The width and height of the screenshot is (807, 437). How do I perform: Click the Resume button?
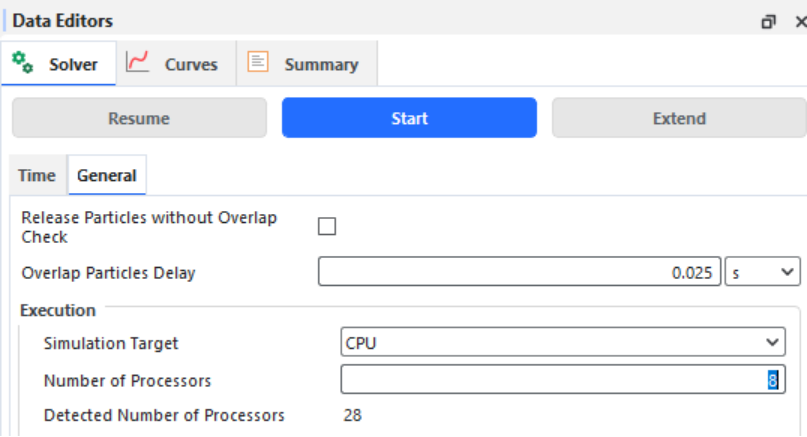pyautogui.click(x=139, y=118)
